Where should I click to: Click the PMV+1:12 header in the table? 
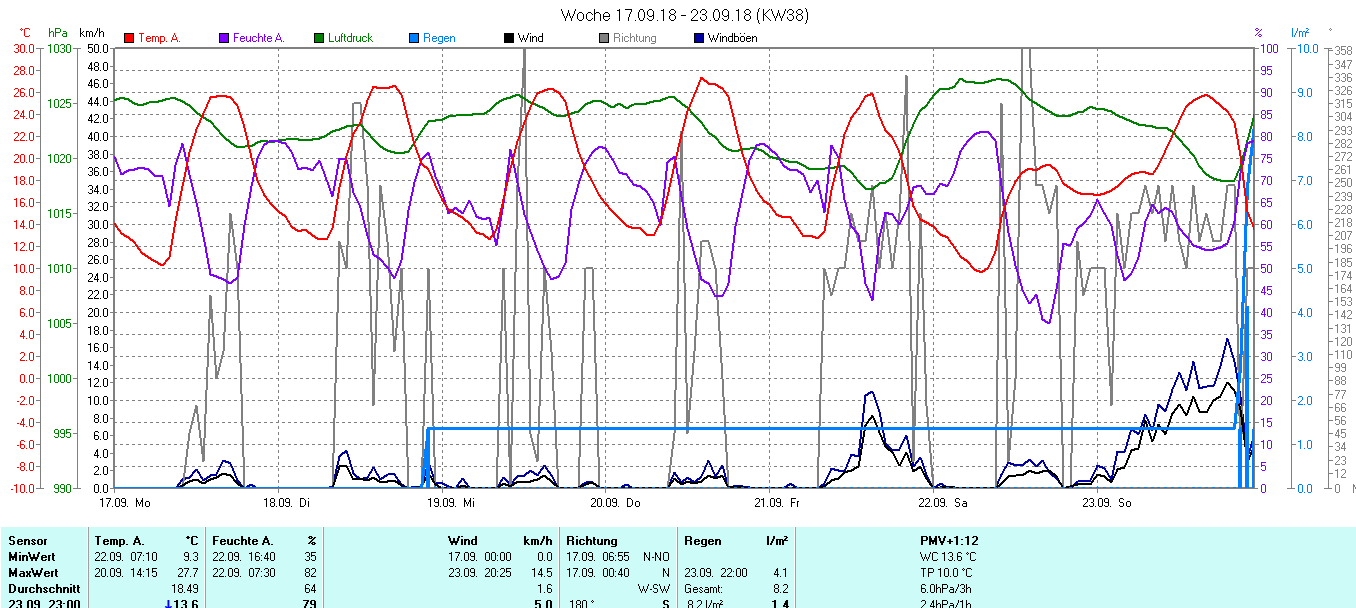949,541
